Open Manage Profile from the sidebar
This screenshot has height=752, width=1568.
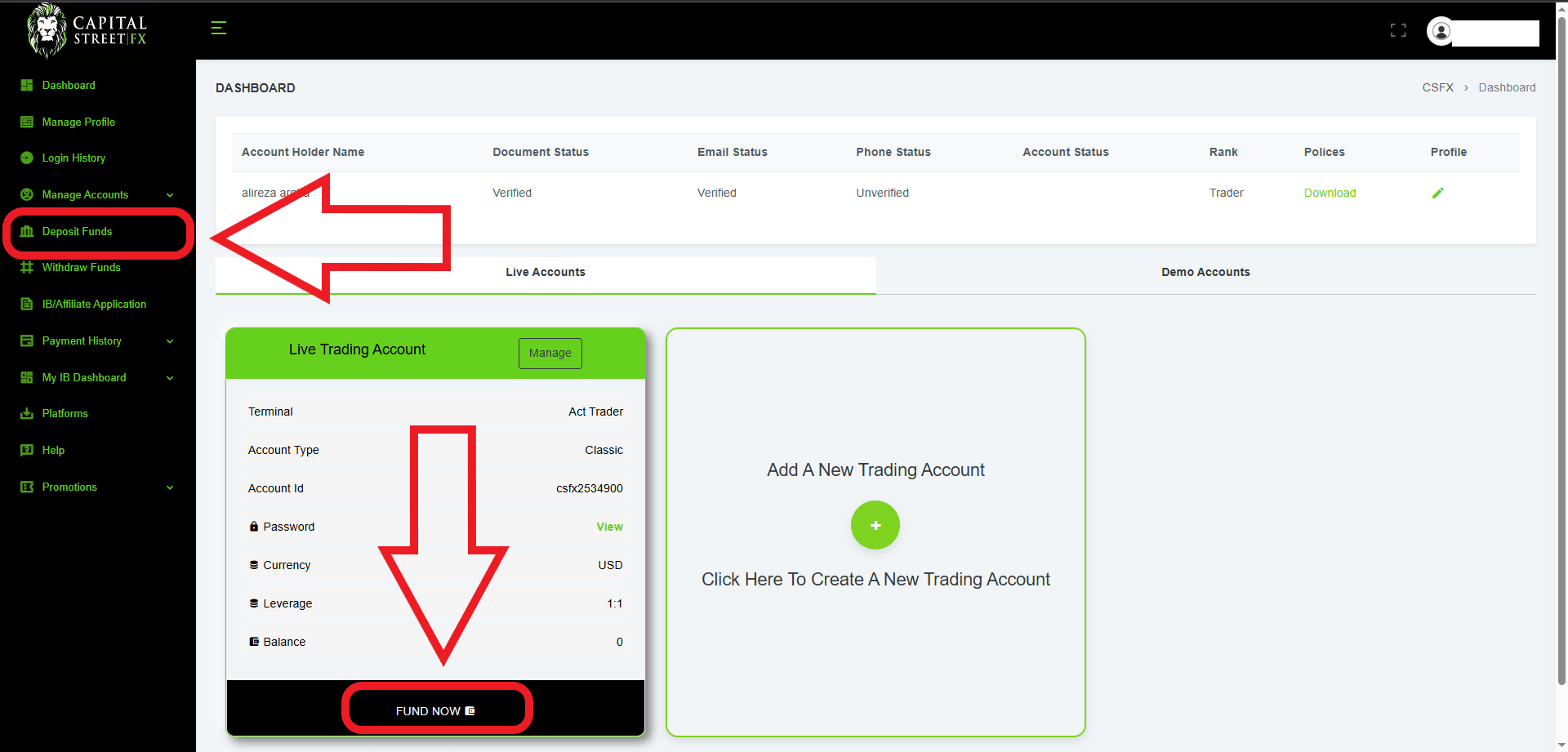tap(78, 122)
